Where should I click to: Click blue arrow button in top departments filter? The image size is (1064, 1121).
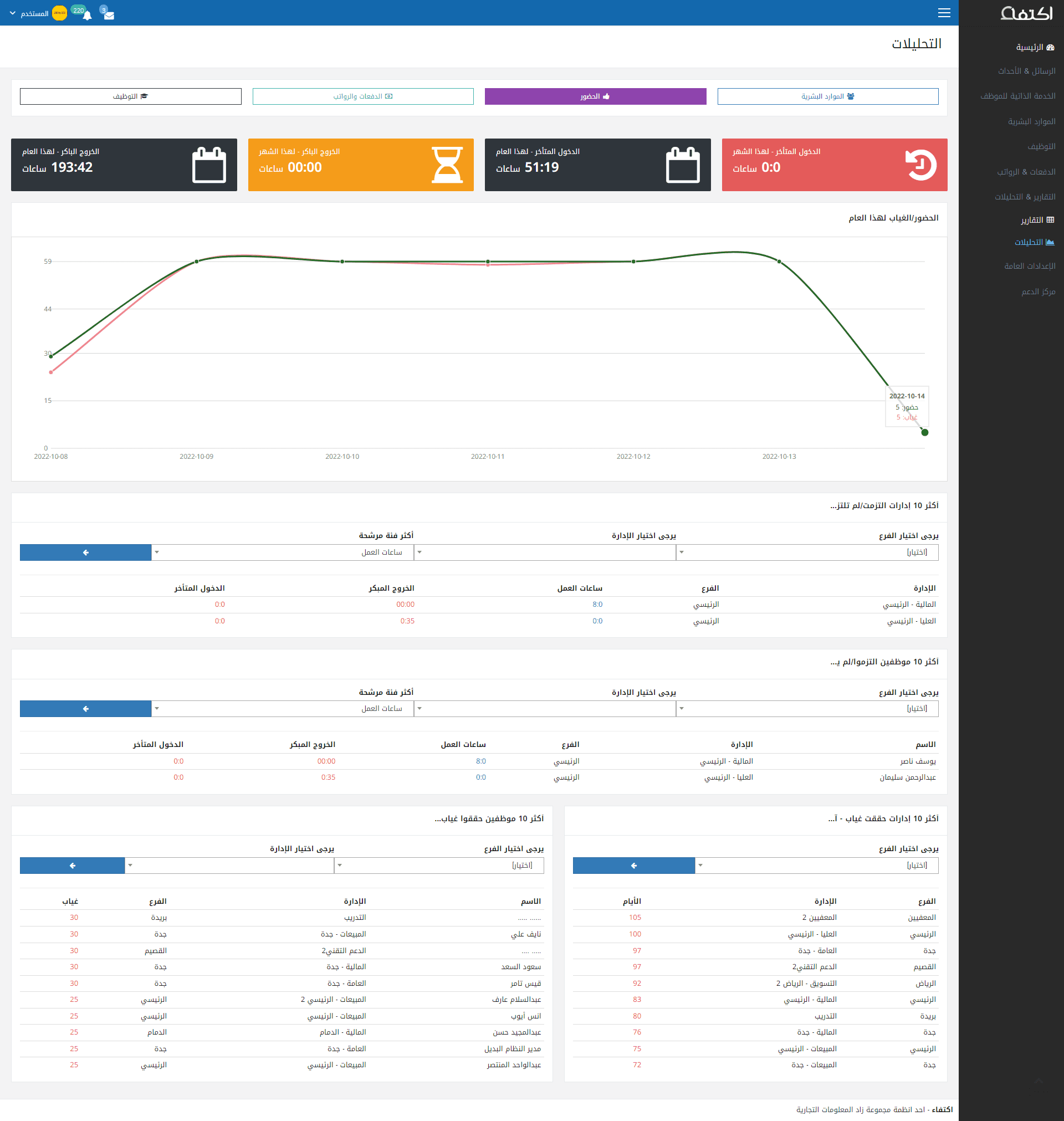[x=86, y=552]
